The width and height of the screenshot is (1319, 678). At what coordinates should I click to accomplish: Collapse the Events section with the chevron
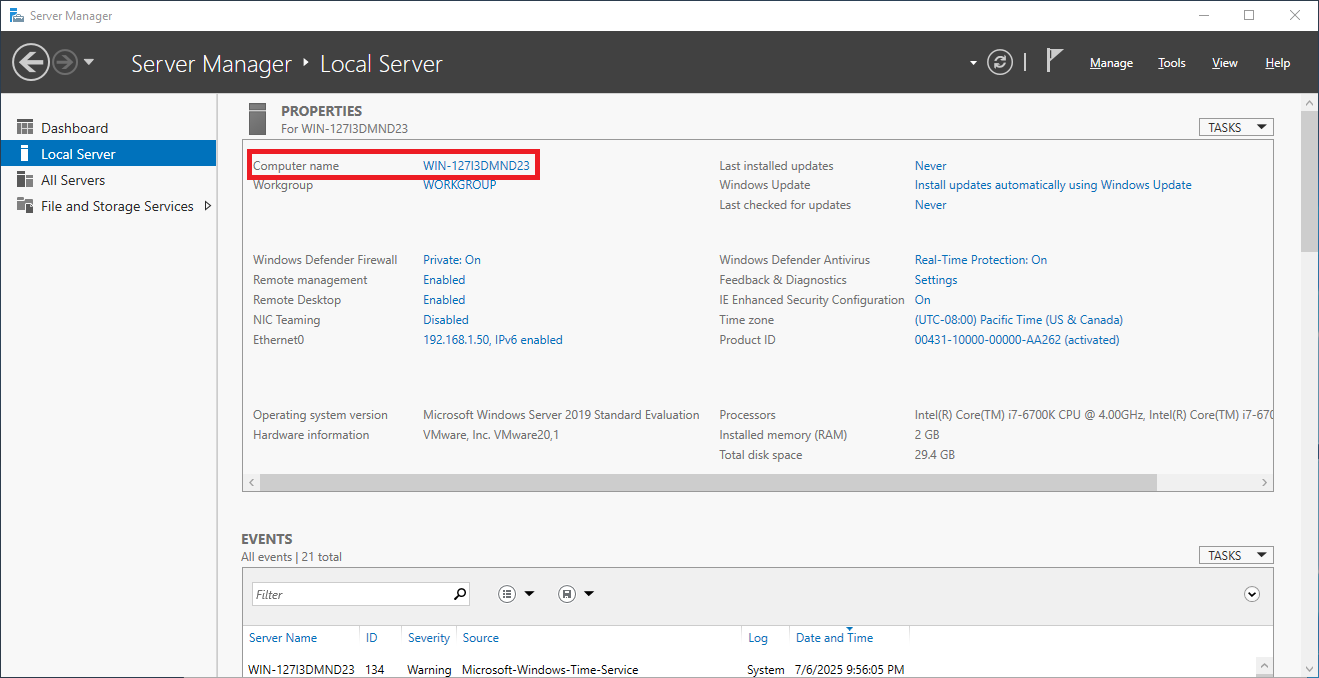1251,593
